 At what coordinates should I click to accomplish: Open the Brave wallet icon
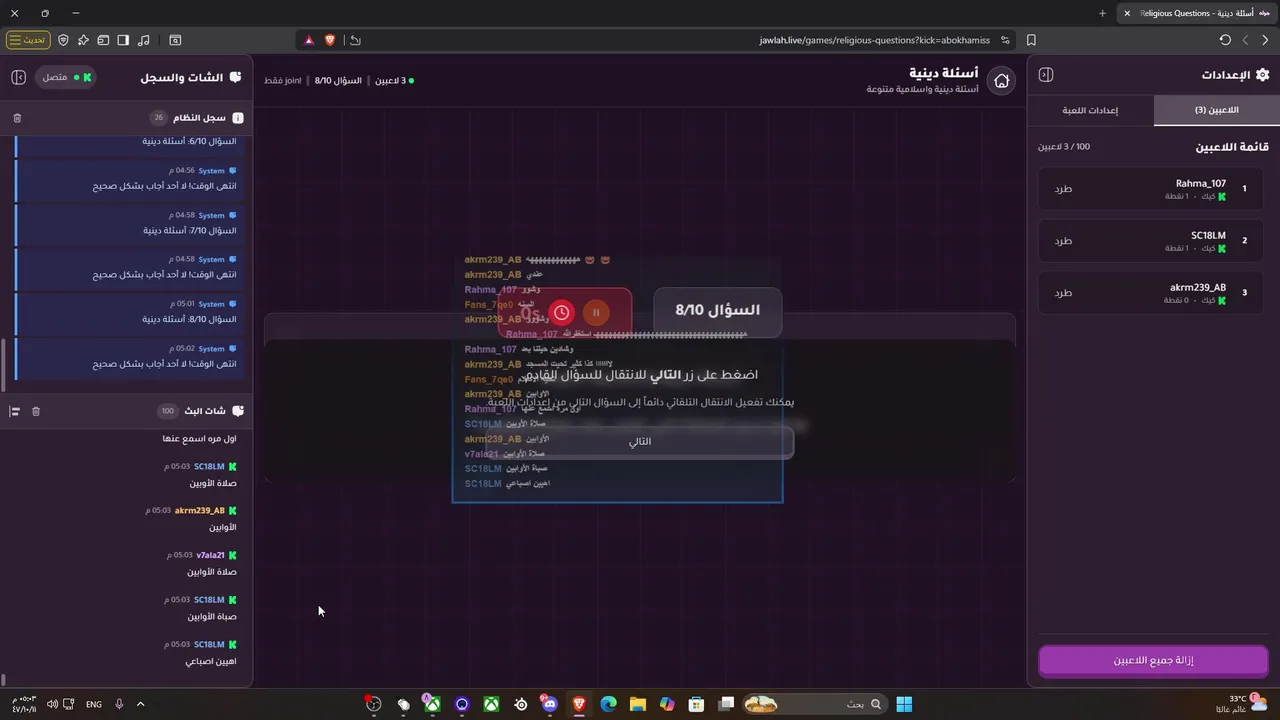click(x=103, y=40)
